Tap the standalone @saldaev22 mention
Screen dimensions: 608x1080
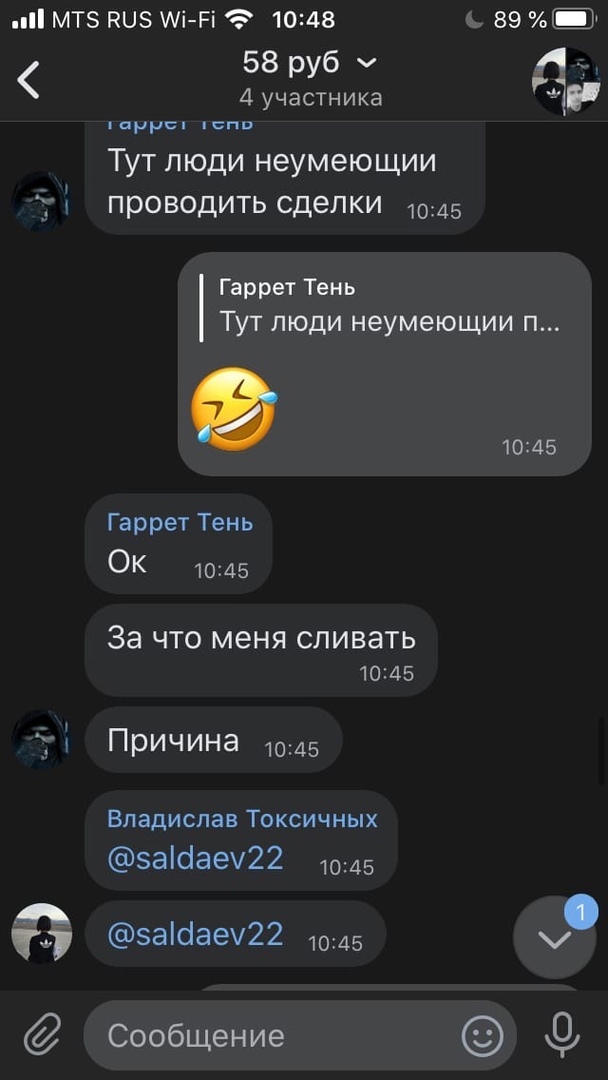coord(196,935)
